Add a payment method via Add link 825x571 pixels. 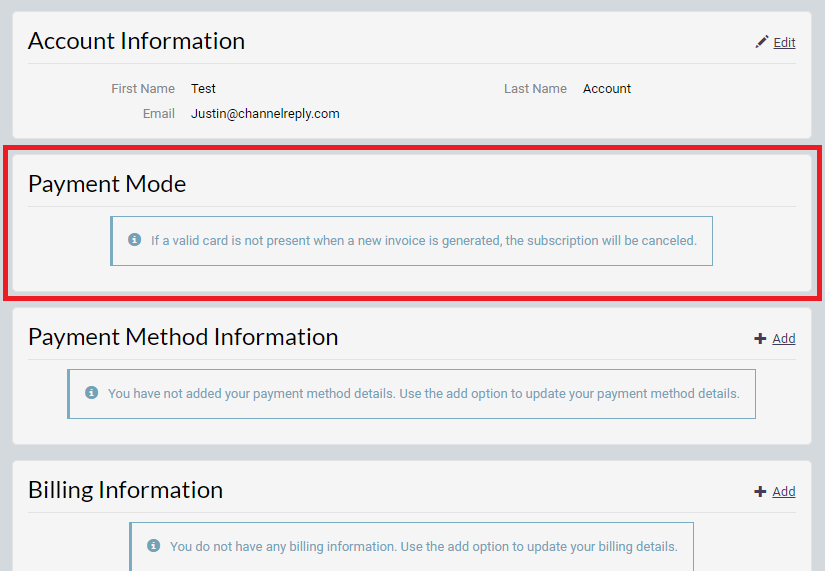783,338
